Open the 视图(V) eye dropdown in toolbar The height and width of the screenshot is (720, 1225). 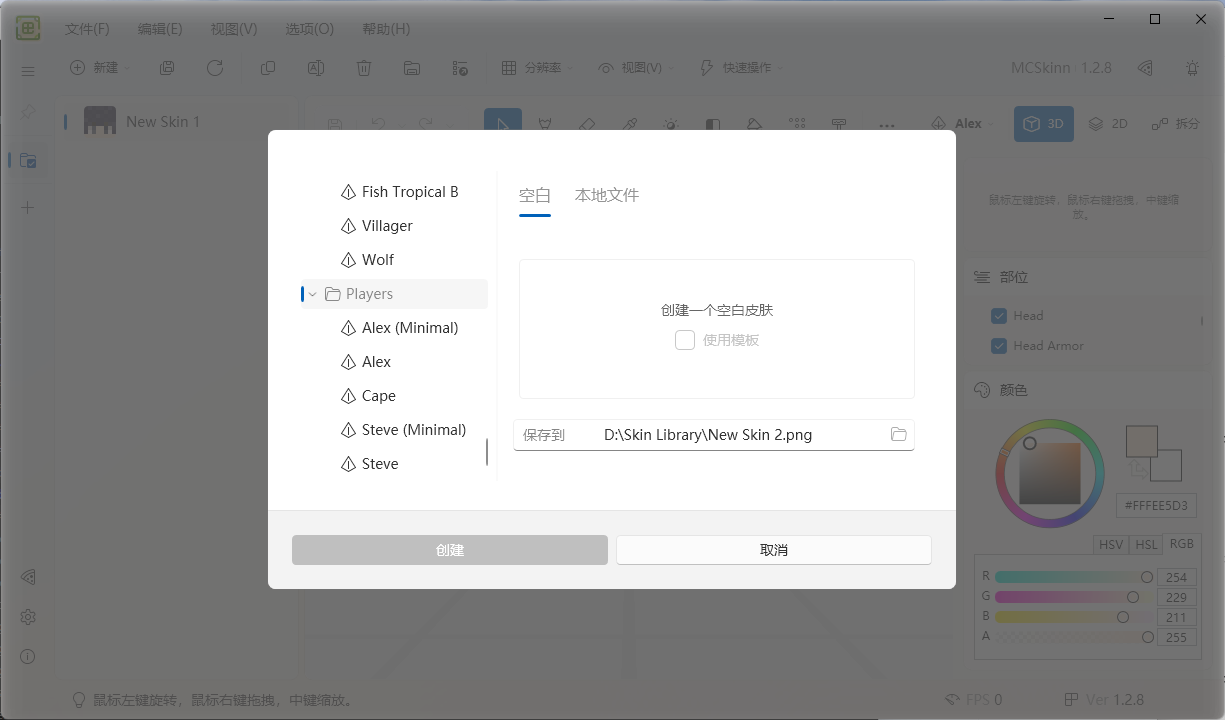coord(636,68)
